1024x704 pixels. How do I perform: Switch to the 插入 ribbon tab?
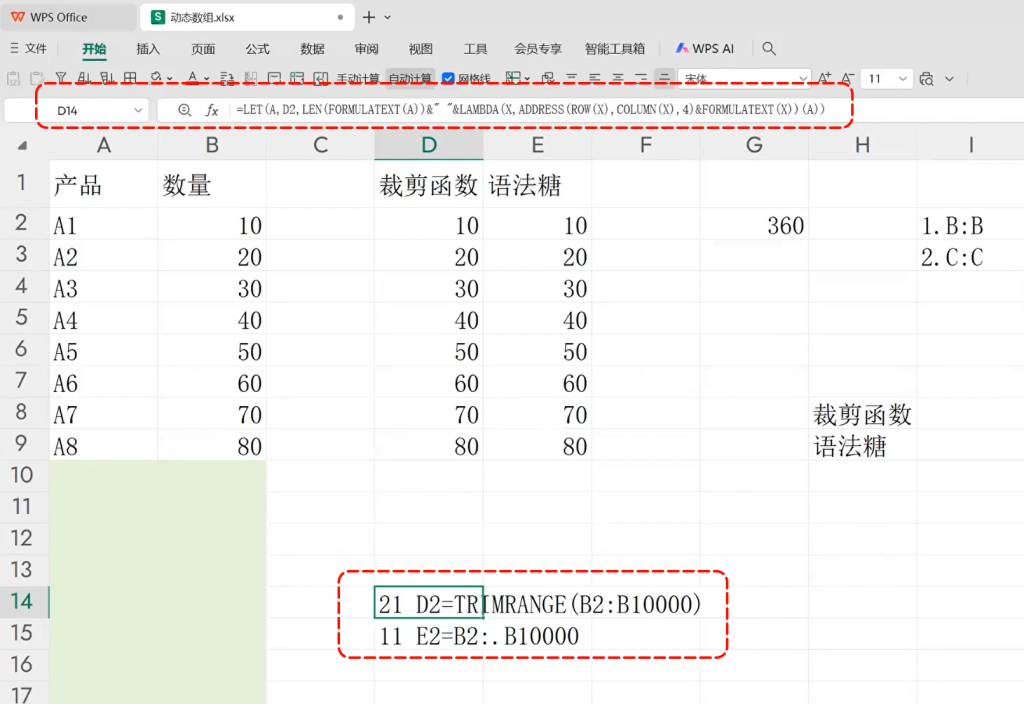pos(148,48)
